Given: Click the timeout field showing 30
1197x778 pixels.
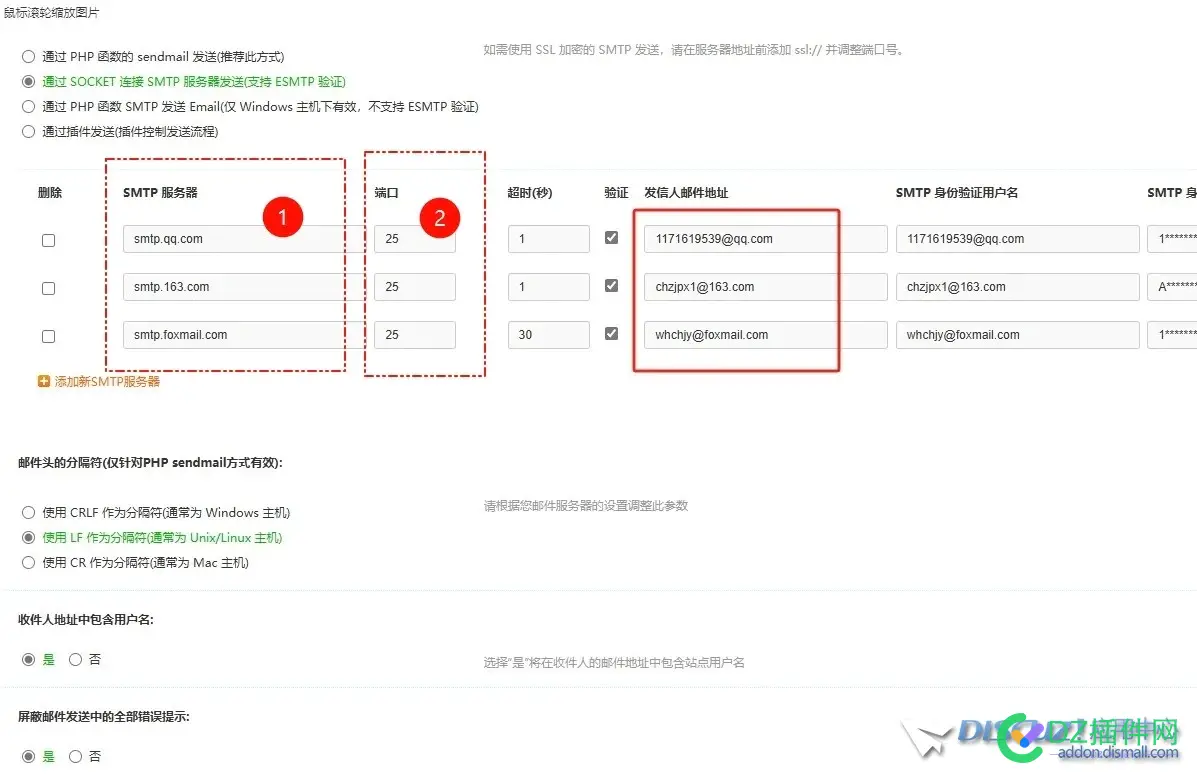Looking at the screenshot, I should (548, 334).
